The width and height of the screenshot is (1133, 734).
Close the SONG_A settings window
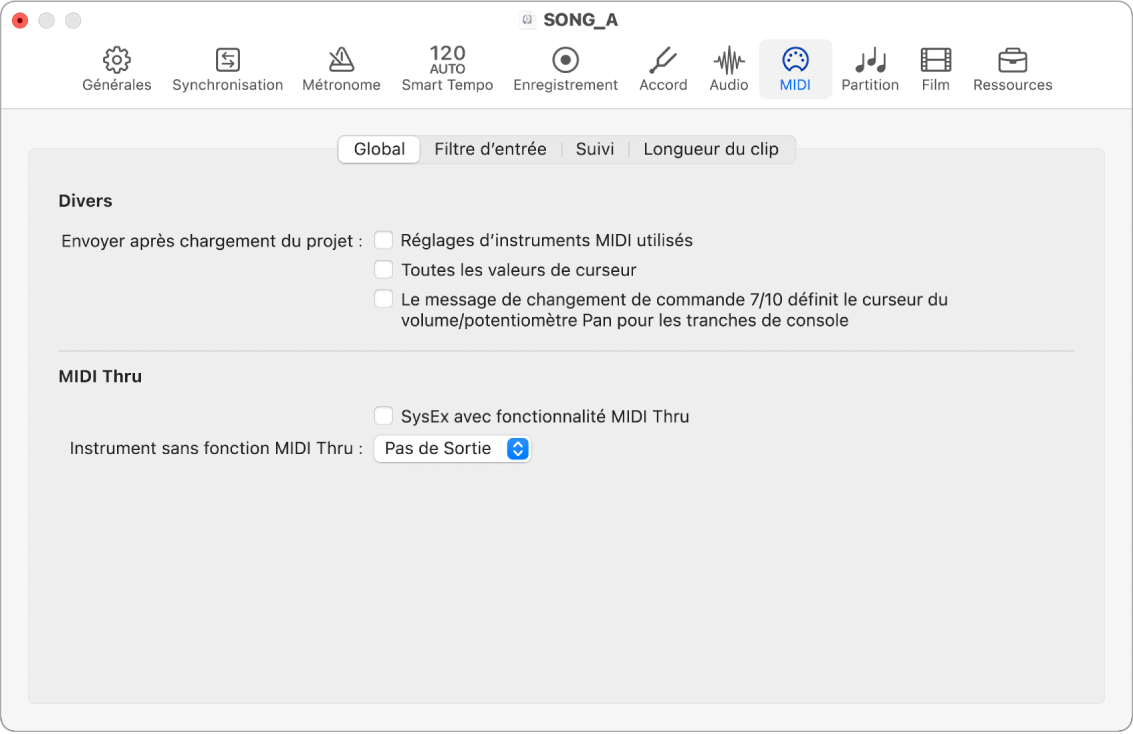pos(20,20)
